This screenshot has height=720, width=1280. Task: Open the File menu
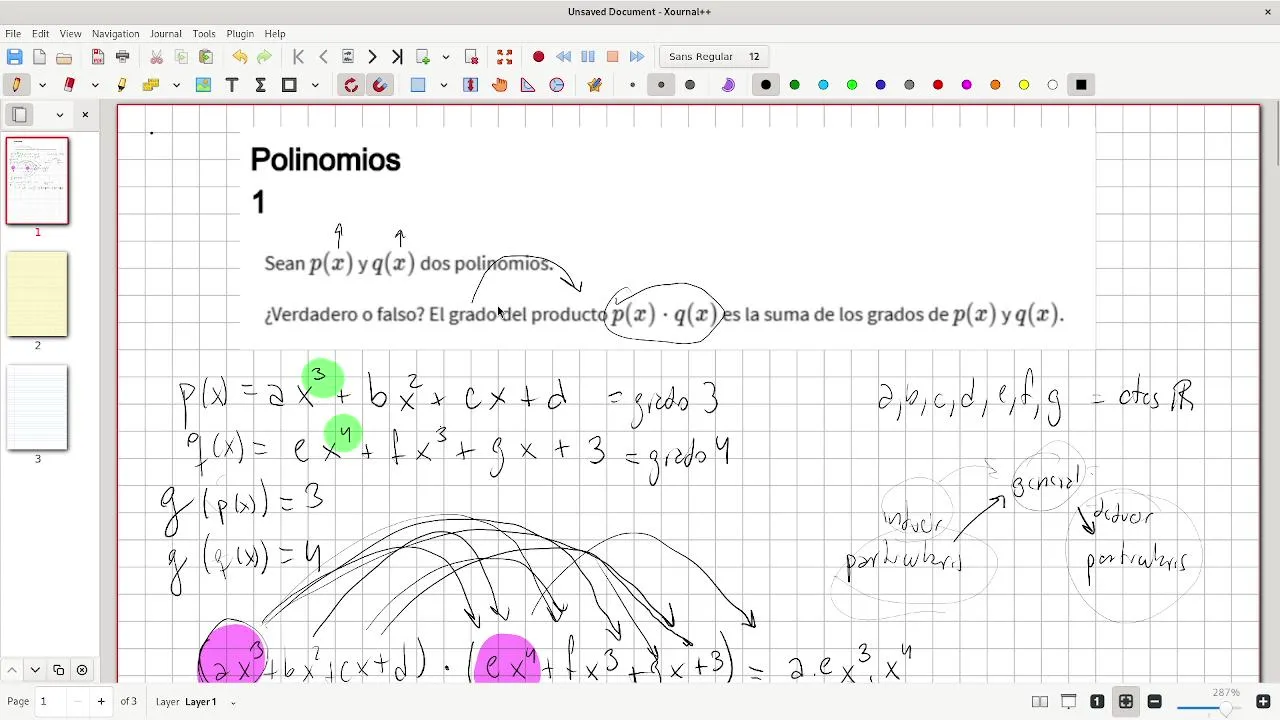(13, 34)
